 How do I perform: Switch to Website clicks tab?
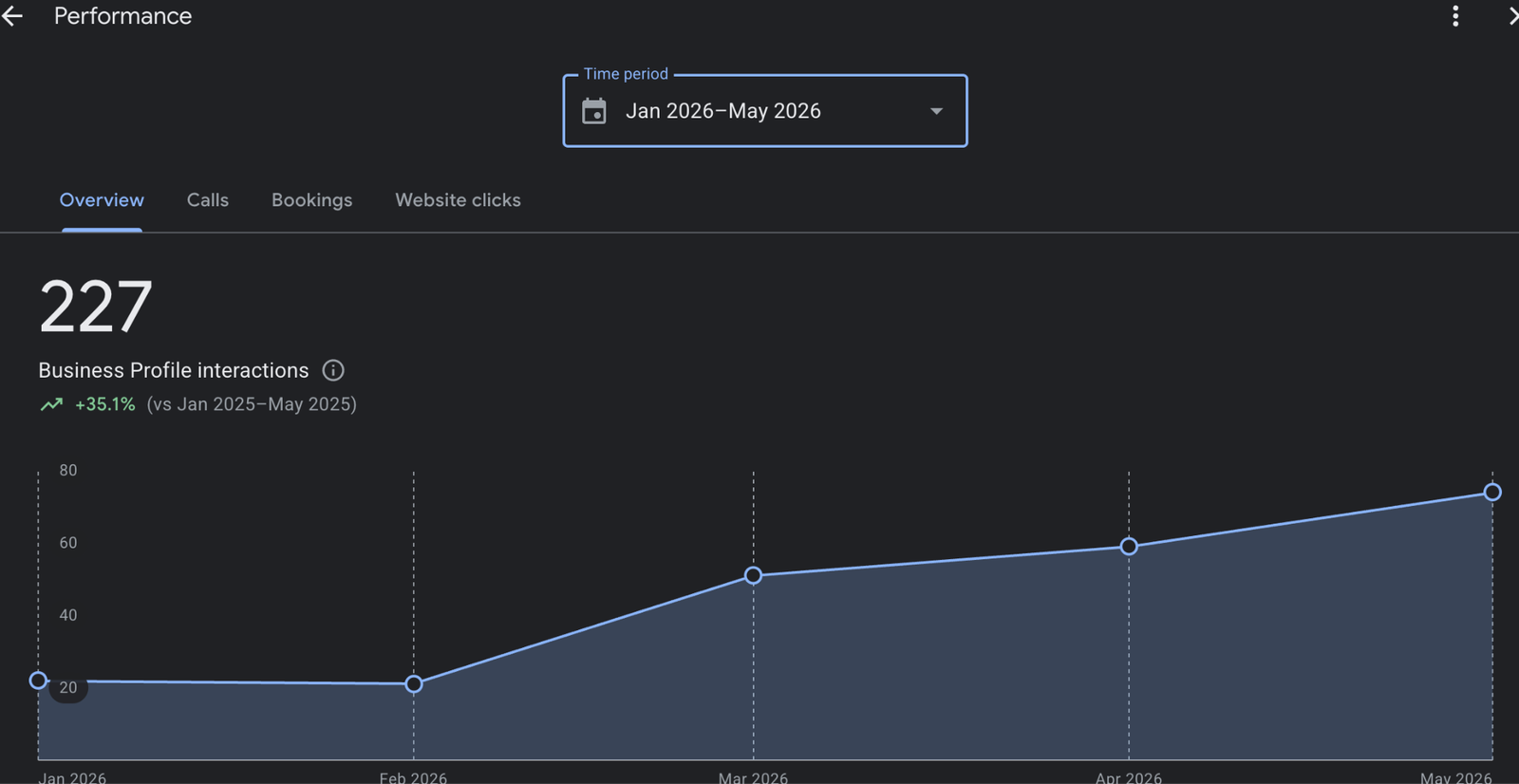458,200
